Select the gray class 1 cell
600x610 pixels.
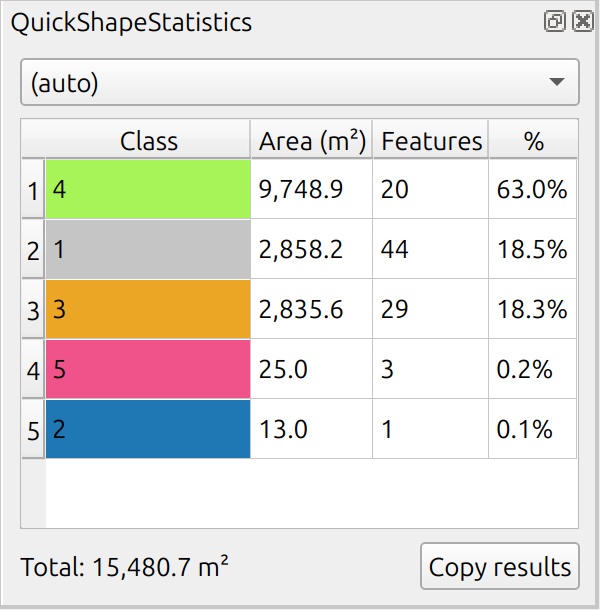pos(148,249)
